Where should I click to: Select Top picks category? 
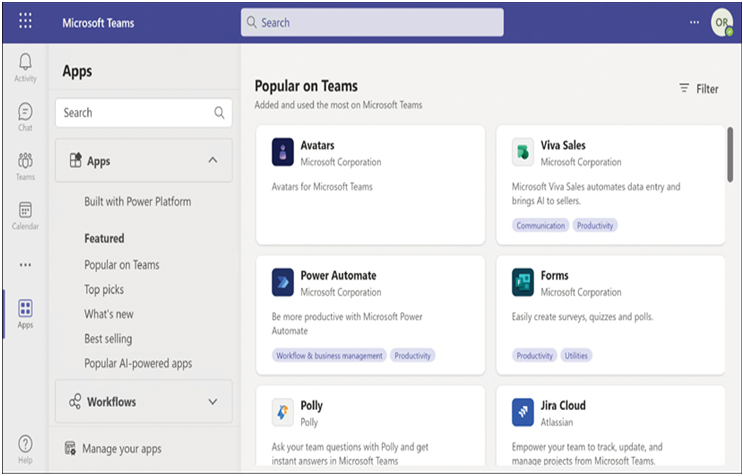104,289
